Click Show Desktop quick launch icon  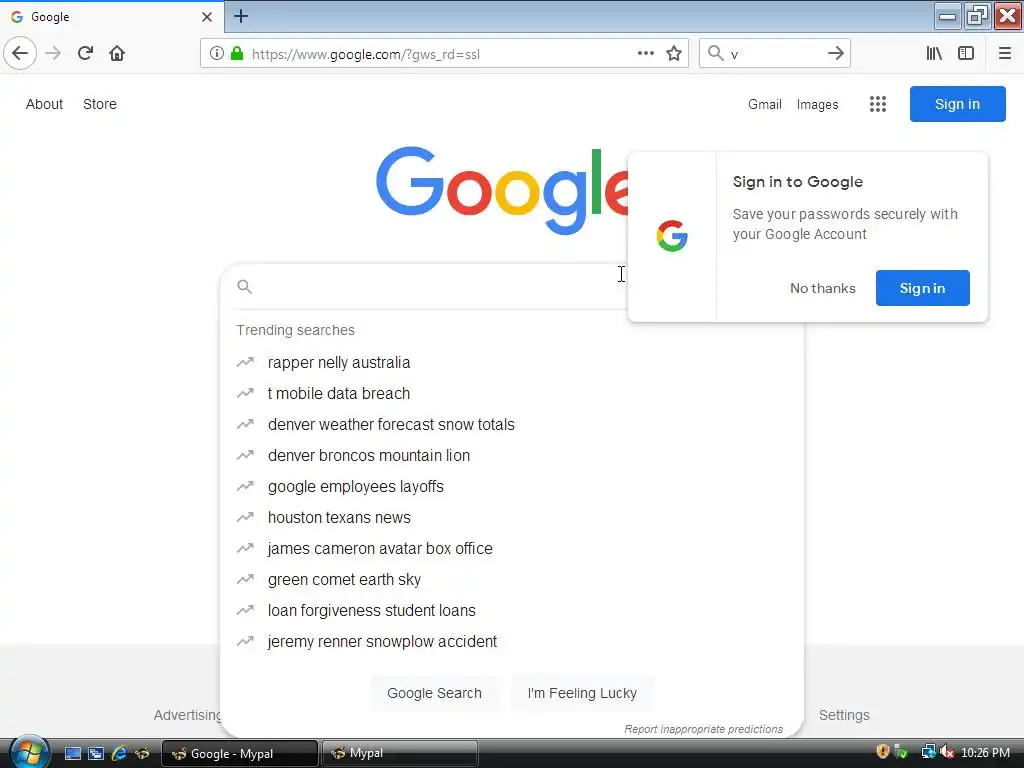[73, 754]
